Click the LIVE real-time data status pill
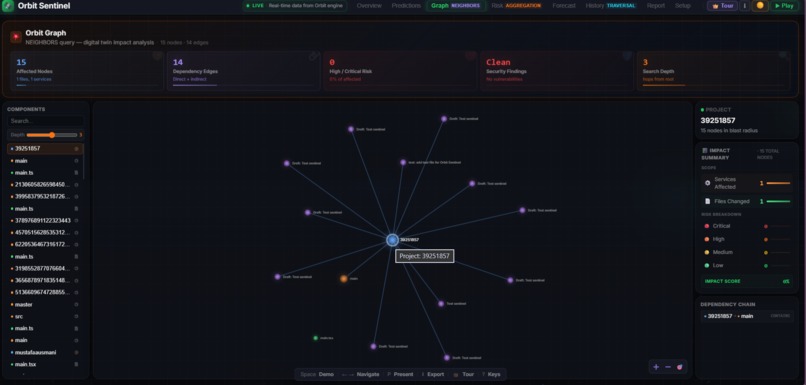Screen dimensions: 806x385 click(x=295, y=6)
